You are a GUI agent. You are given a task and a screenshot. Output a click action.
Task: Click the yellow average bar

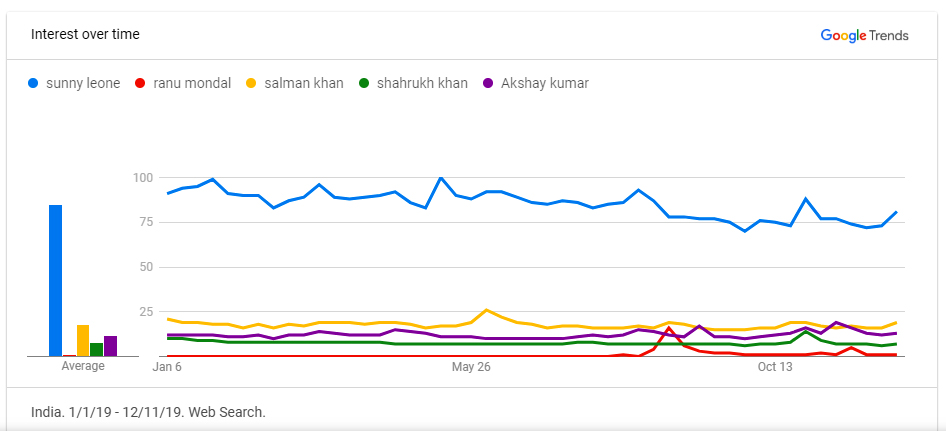click(83, 340)
